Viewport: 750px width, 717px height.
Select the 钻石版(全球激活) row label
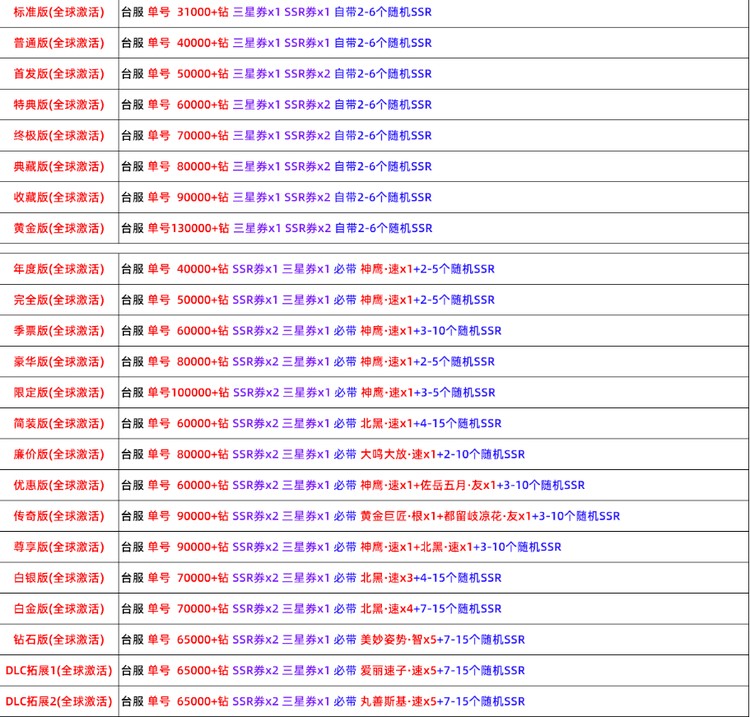pyautogui.click(x=58, y=640)
